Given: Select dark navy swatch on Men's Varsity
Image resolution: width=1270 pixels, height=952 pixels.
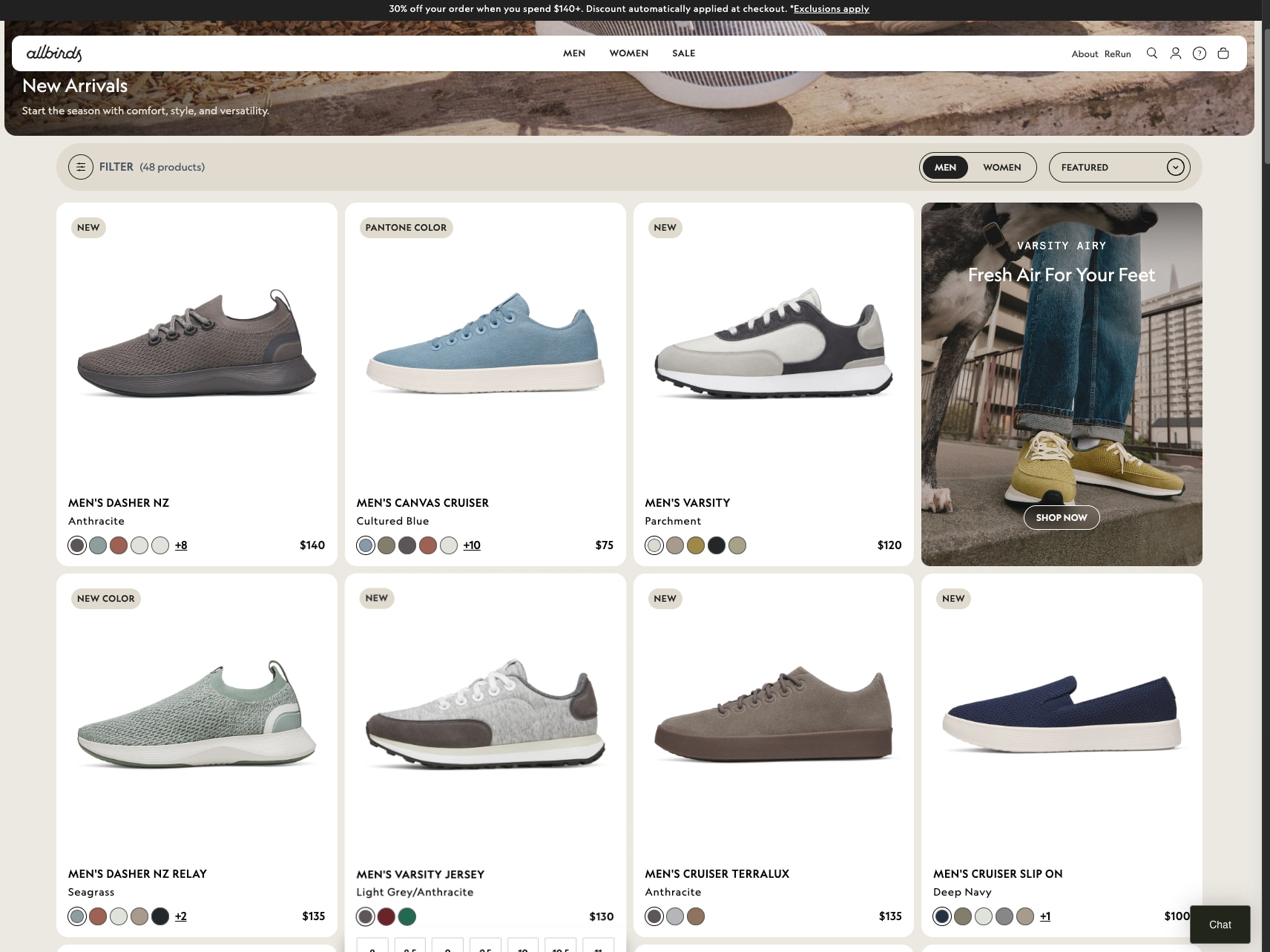Looking at the screenshot, I should [716, 545].
